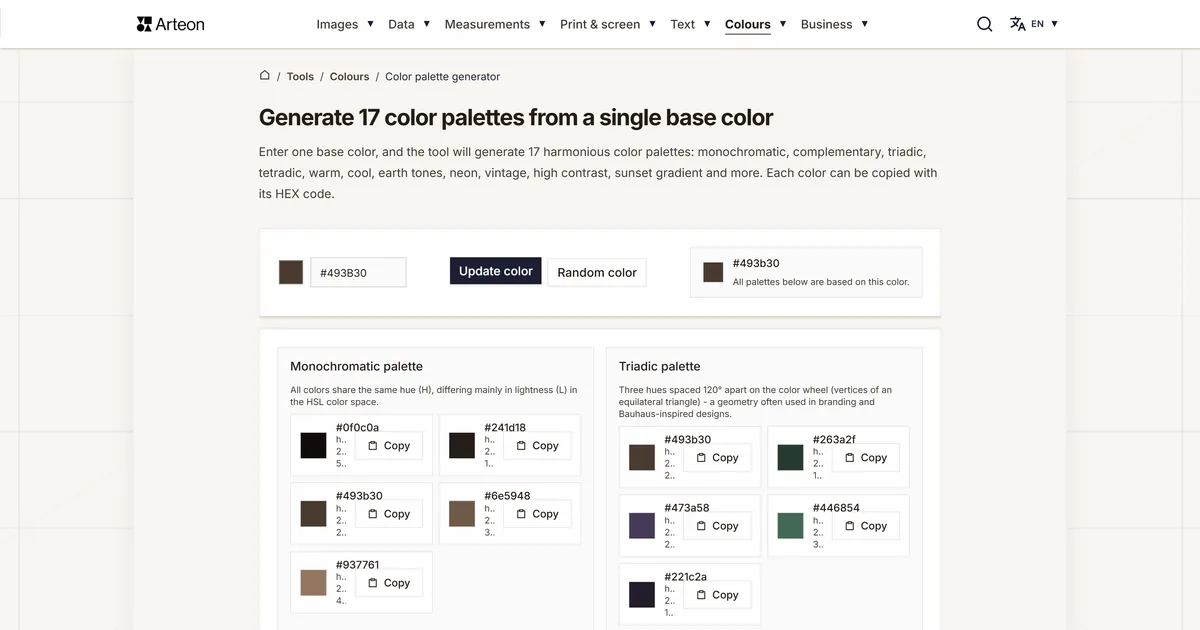Copy triadic color #493b30
This screenshot has width=1200, height=630.
tap(717, 458)
